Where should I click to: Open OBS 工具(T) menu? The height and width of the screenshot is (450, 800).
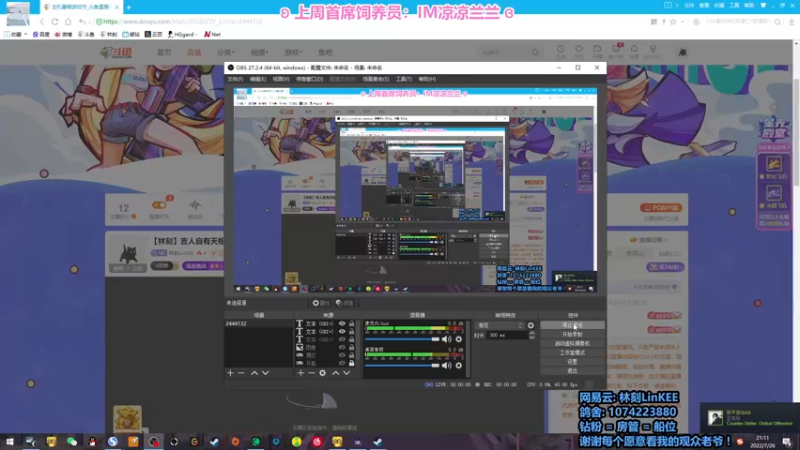click(404, 79)
